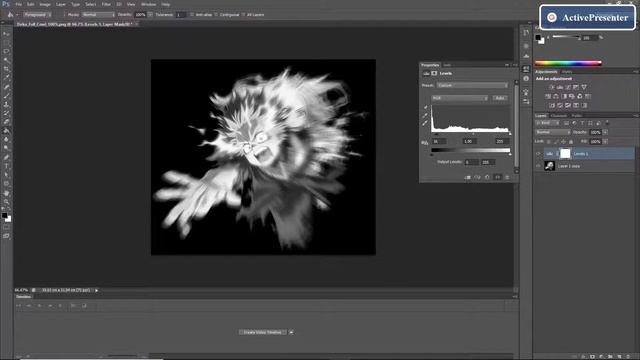
Task: Toggle the Contiguous checkbox
Action: (216, 15)
